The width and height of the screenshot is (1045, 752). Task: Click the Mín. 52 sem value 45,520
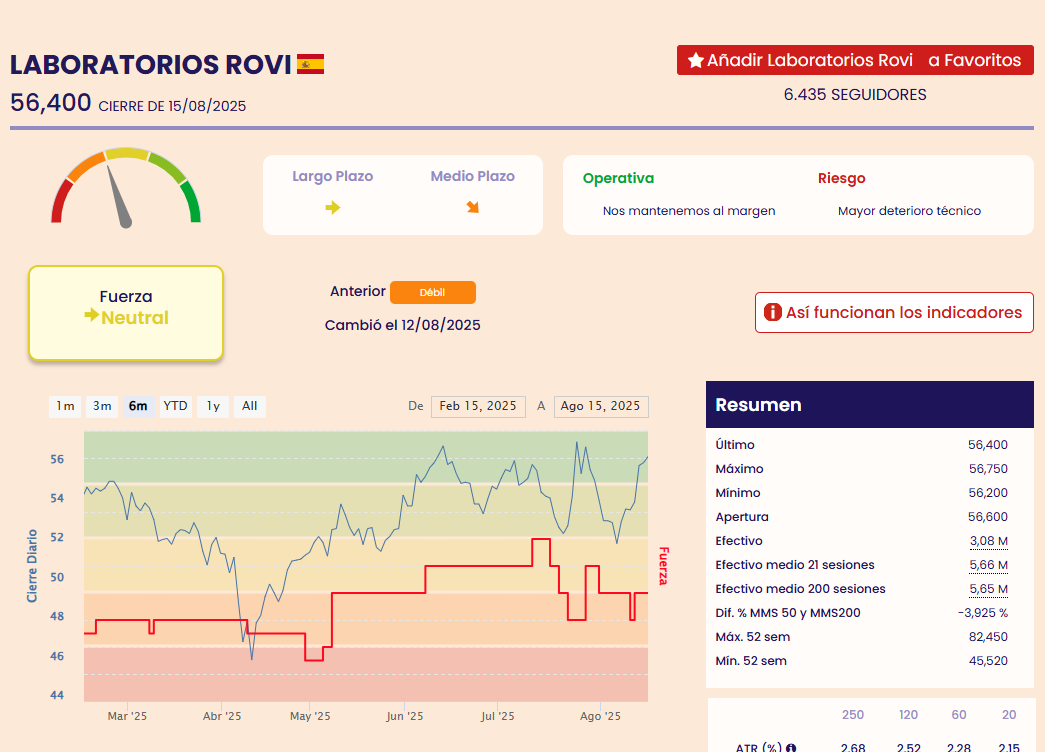[988, 661]
